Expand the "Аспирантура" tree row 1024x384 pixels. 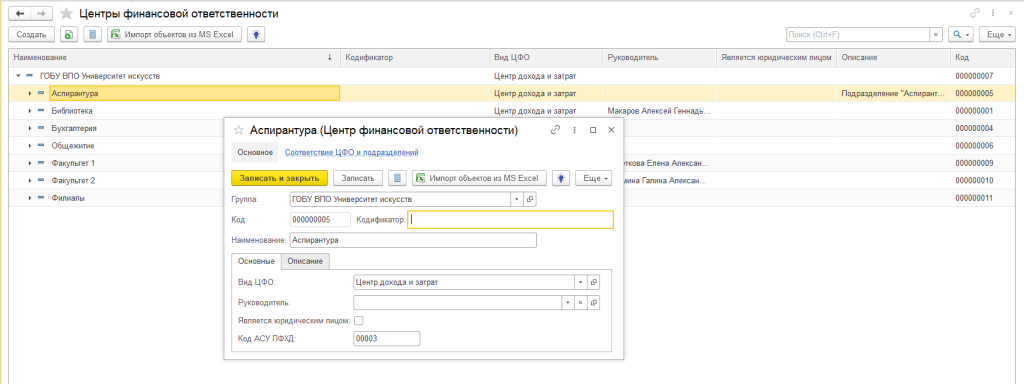tap(30, 93)
